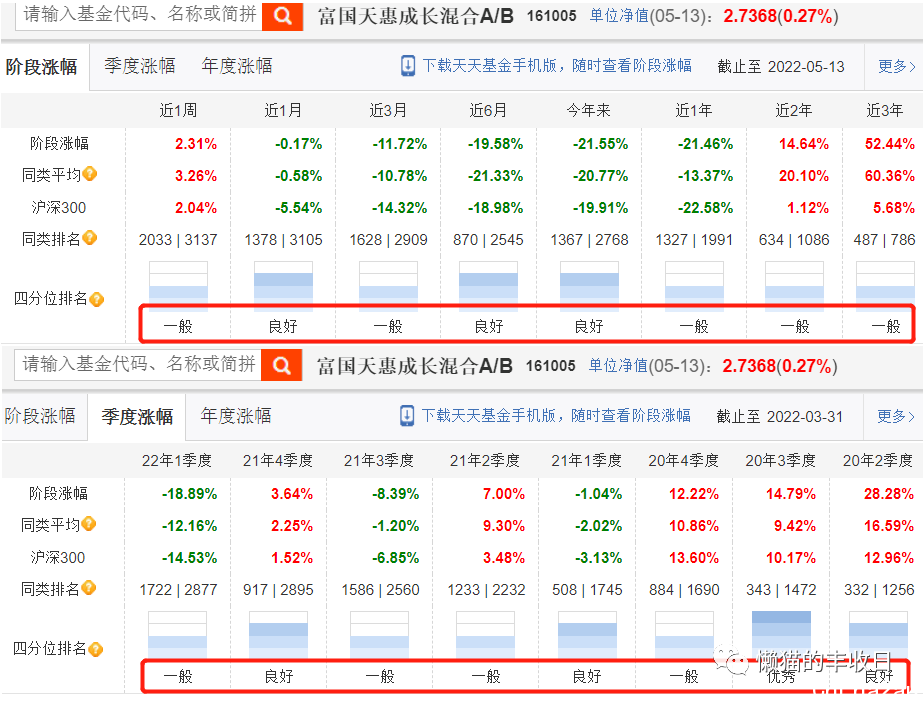Open 同类平均 help icon in the 近1周 table
Screen dimensions: 923x702
89,174
